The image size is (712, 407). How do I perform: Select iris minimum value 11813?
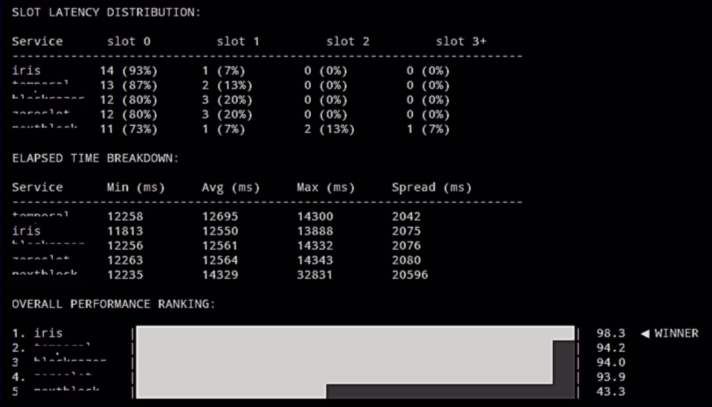(125, 231)
